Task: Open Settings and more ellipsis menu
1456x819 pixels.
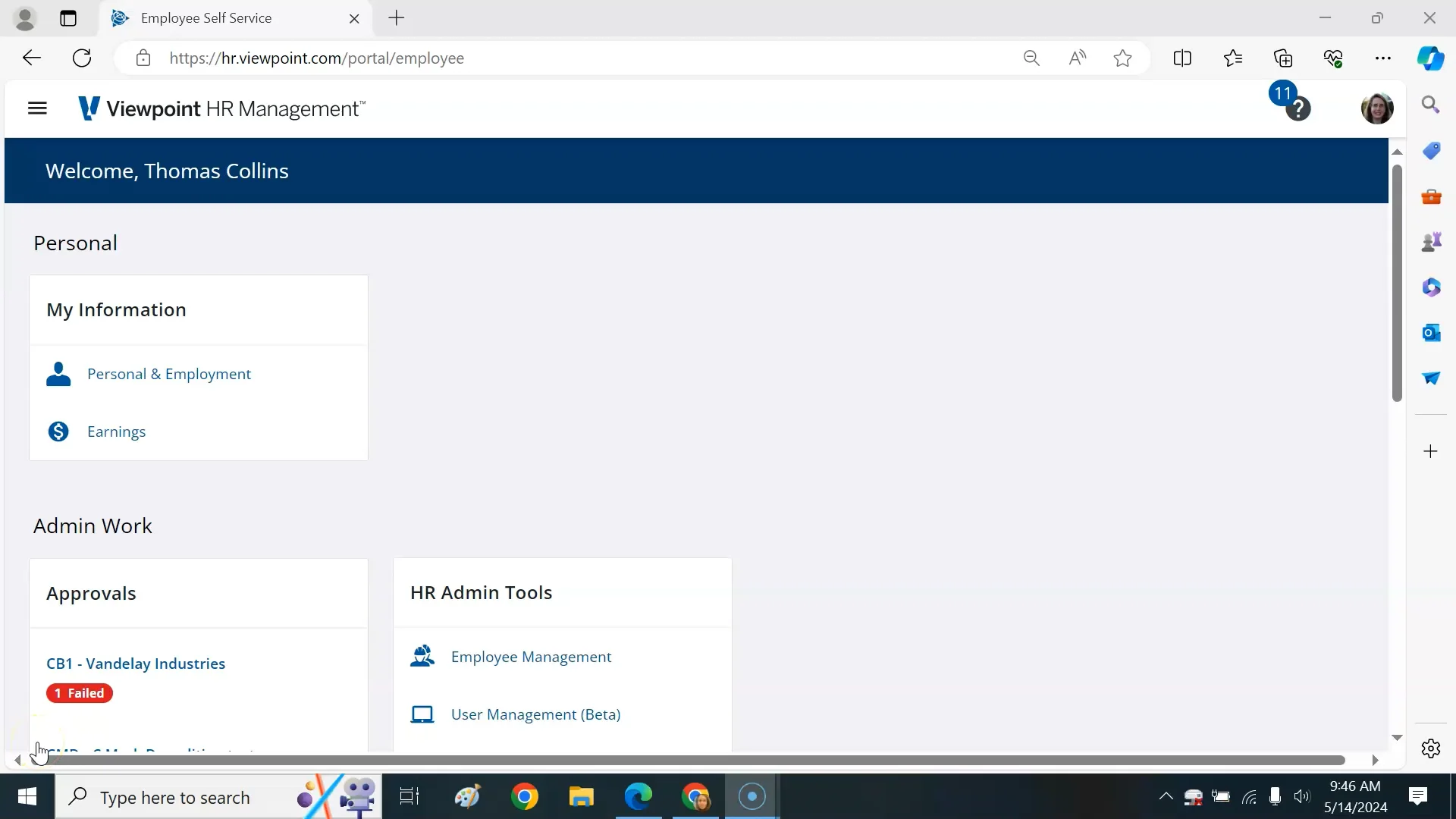Action: (1383, 58)
